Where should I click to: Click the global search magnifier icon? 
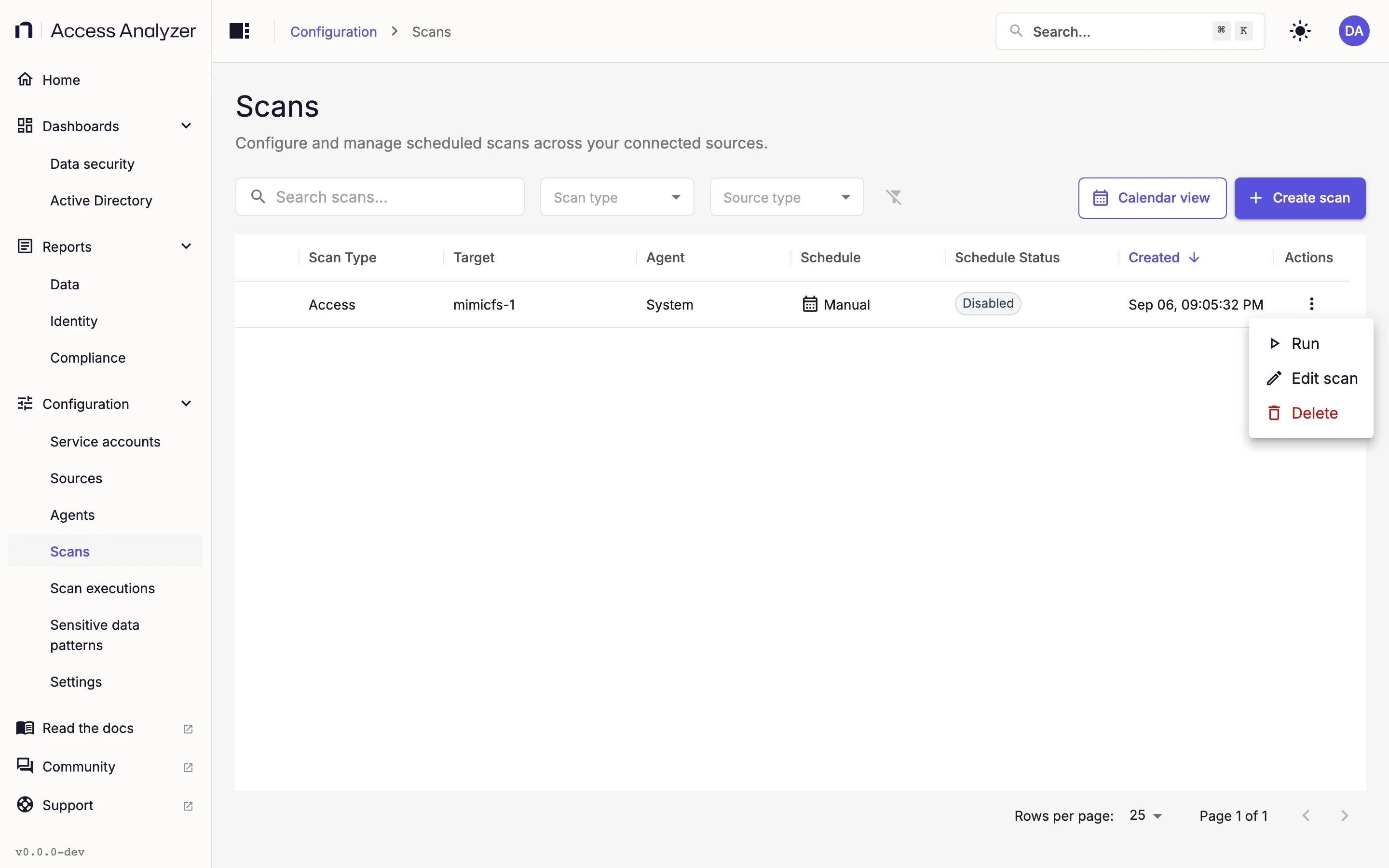tap(1016, 31)
